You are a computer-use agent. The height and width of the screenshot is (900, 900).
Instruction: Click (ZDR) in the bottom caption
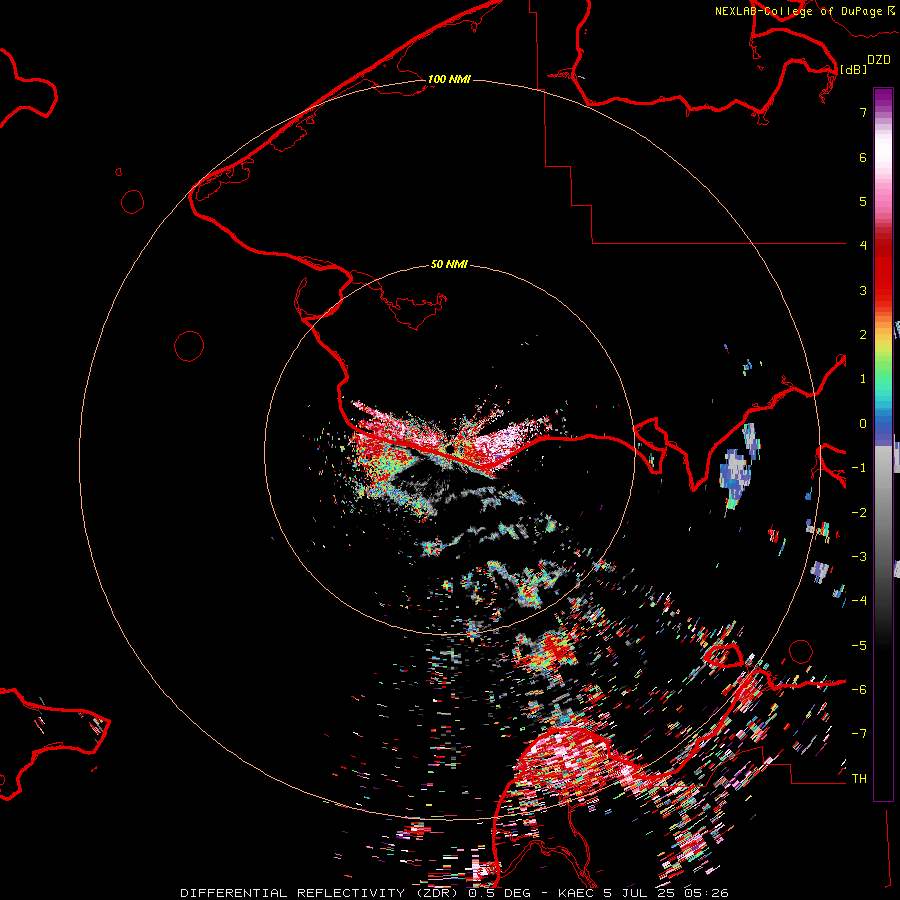pyautogui.click(x=435, y=893)
